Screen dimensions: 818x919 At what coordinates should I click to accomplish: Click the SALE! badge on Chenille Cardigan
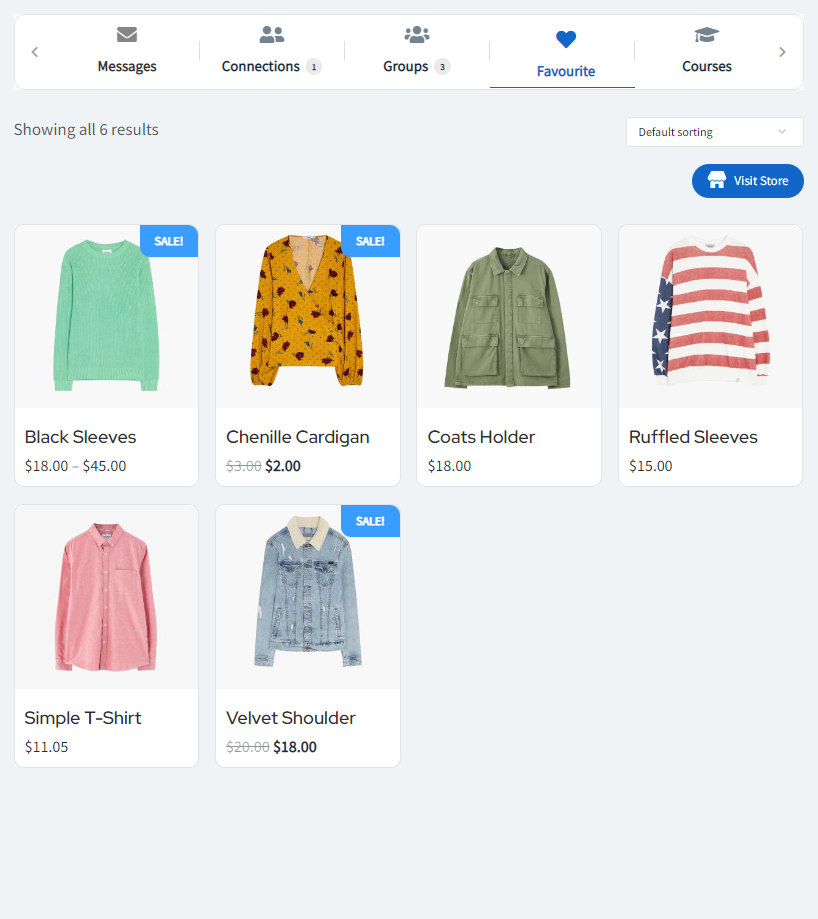point(370,241)
